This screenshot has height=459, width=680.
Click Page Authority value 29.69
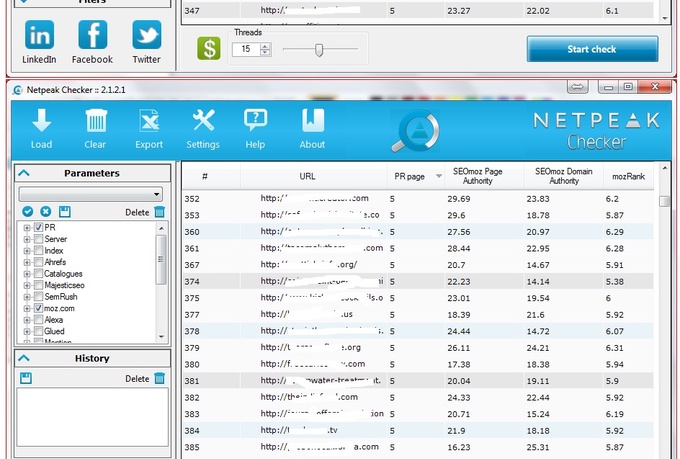[x=459, y=199]
